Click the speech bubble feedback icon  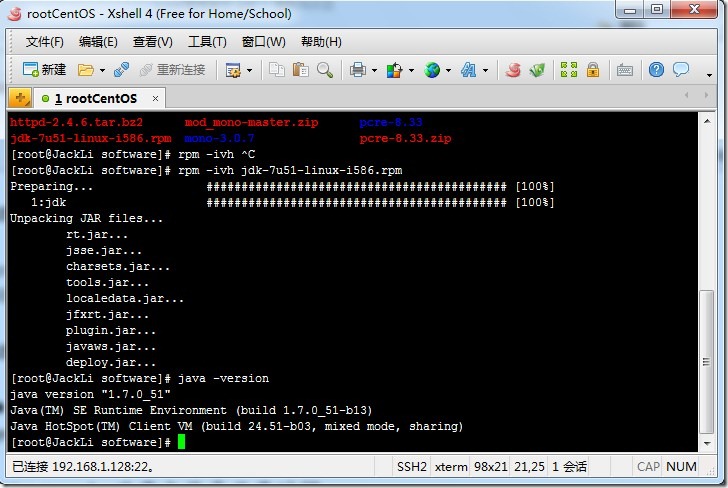point(681,70)
